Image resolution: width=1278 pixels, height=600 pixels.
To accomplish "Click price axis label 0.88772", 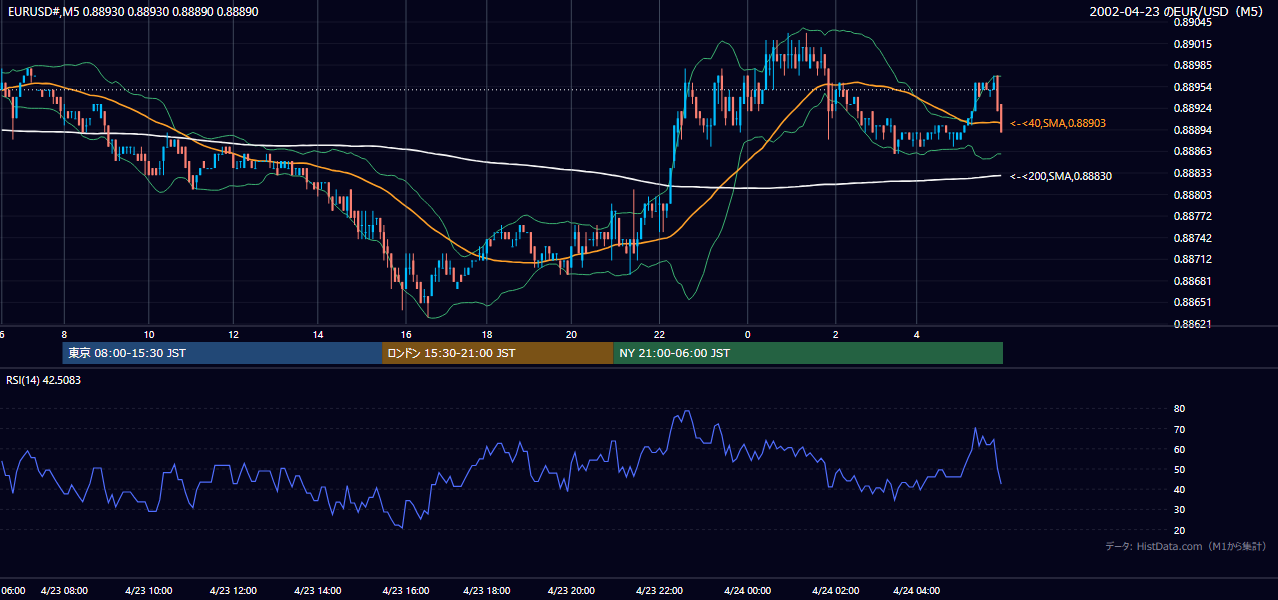I will 1193,216.
